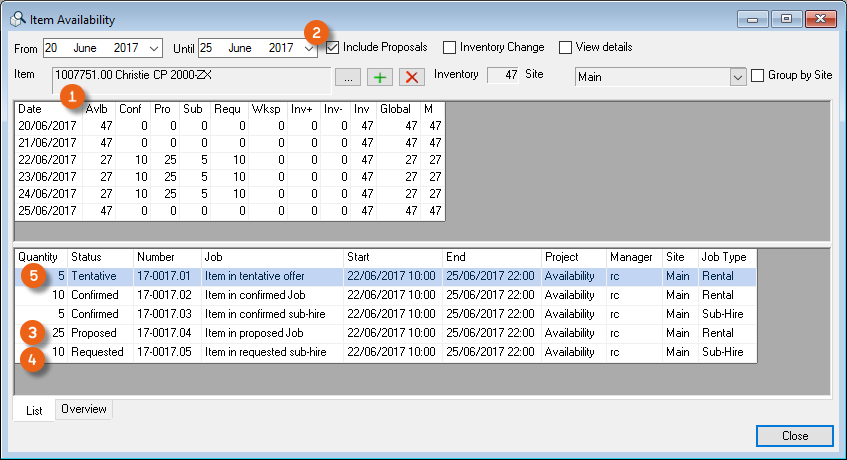Uncheck the Include Proposals checkbox
Screen dimensions: 847x460
(x=333, y=47)
